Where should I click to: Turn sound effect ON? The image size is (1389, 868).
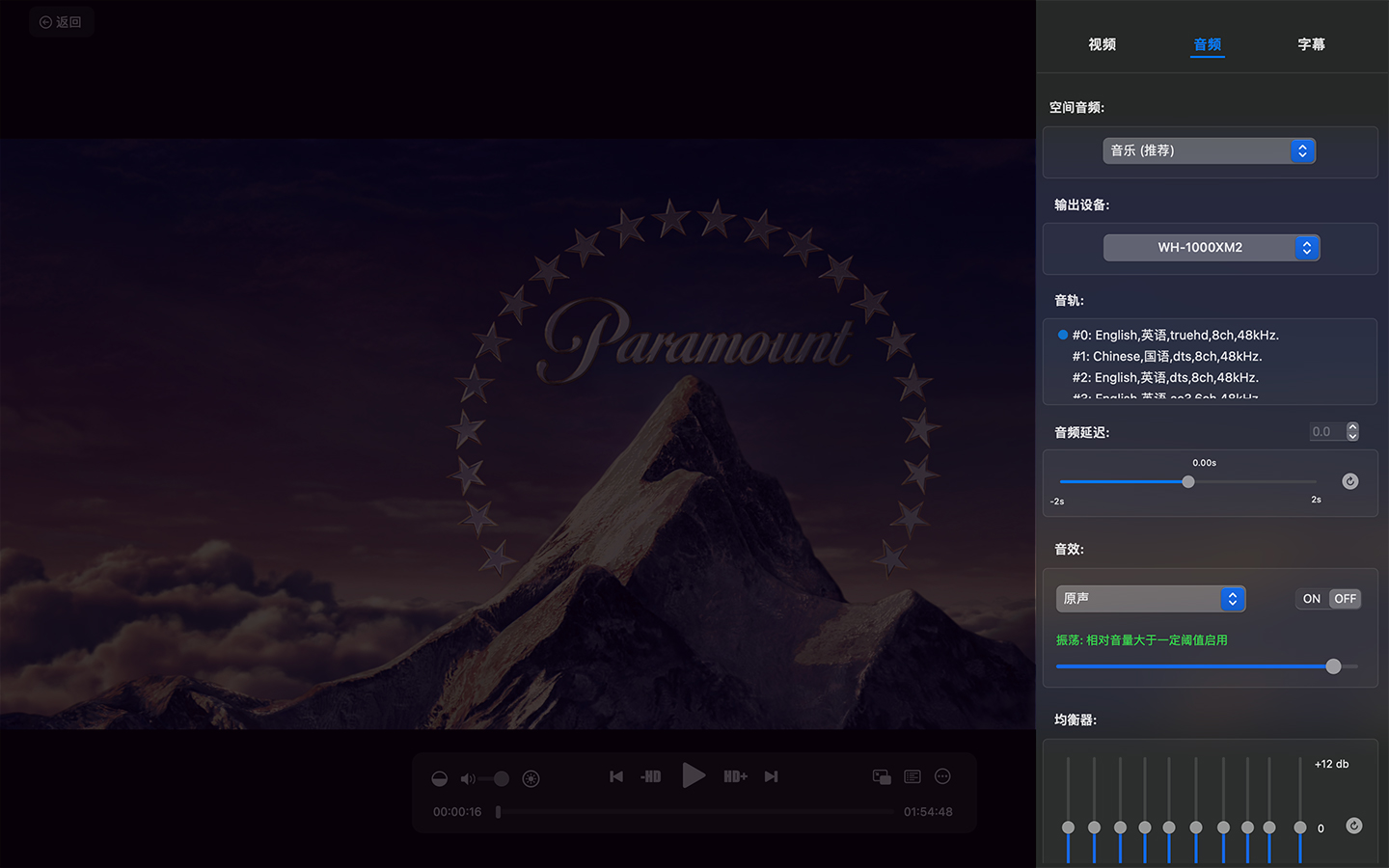(1312, 599)
